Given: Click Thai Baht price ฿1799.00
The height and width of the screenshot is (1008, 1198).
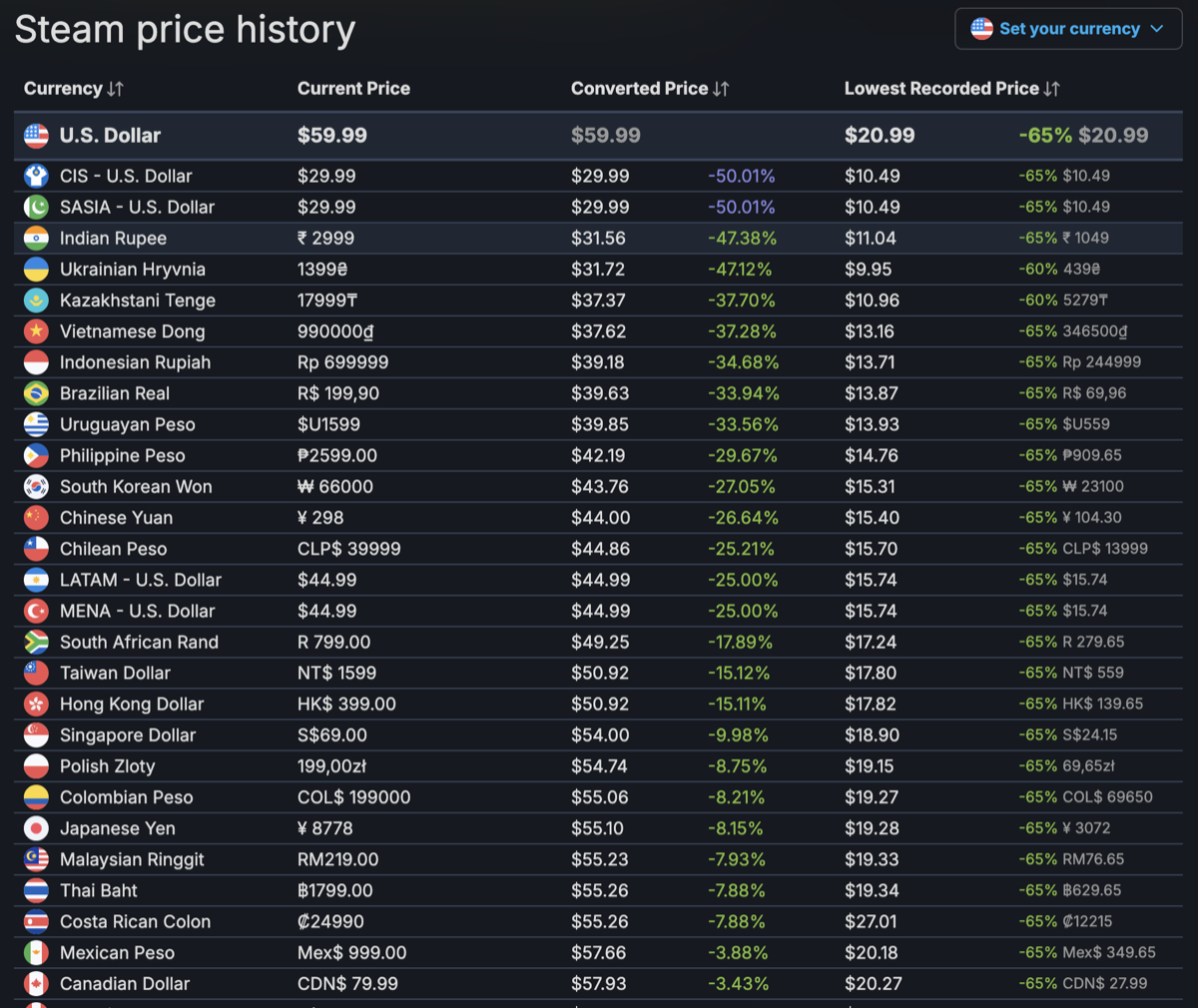Looking at the screenshot, I should 335,890.
